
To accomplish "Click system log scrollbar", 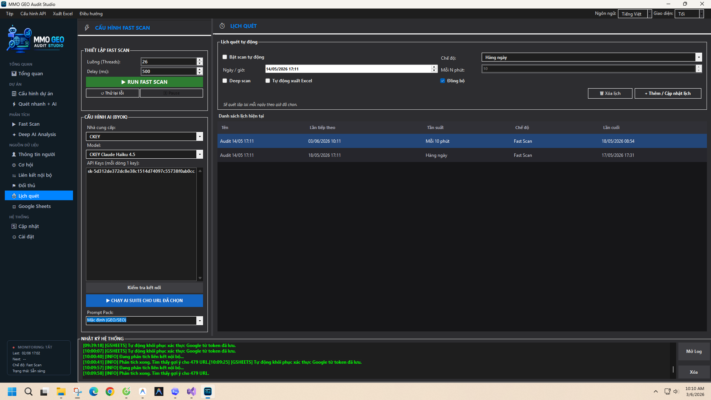I will 673,360.
